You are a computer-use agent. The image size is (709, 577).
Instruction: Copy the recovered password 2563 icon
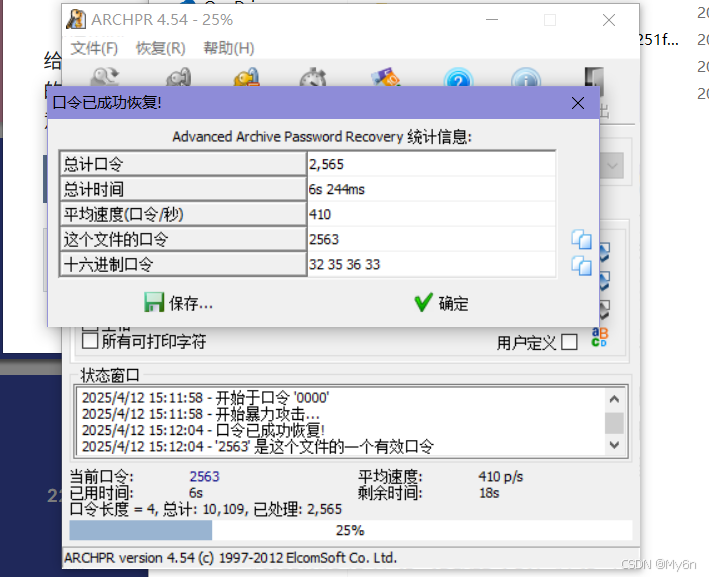coord(581,240)
